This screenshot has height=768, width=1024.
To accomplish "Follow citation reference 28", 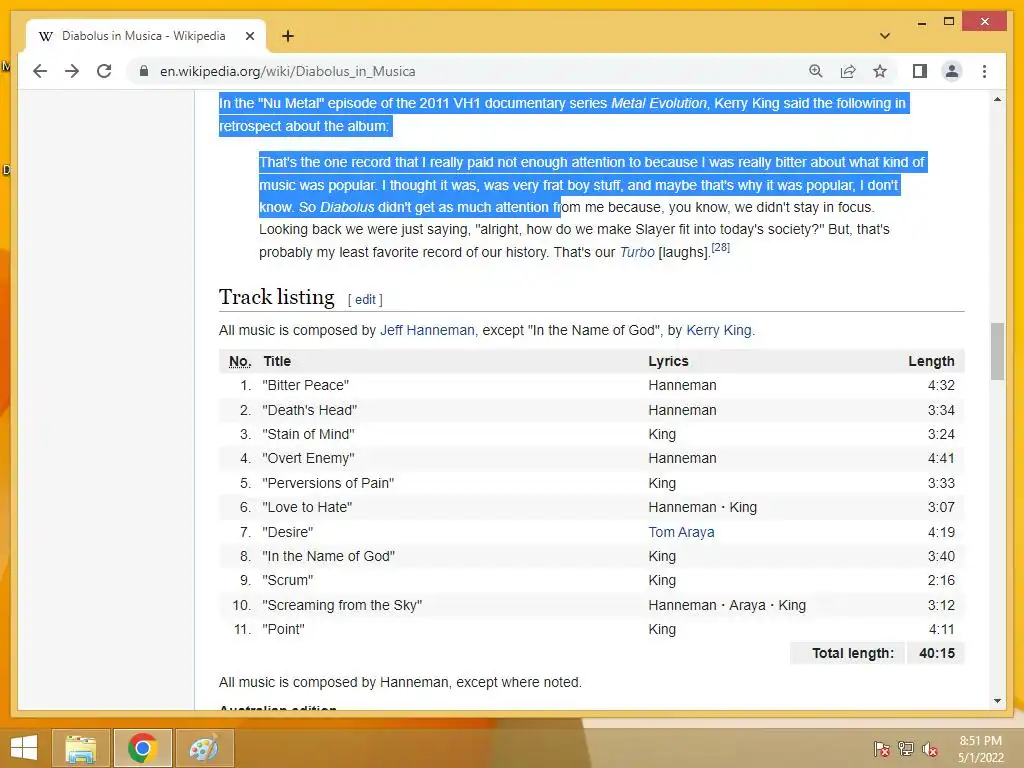I will (720, 248).
